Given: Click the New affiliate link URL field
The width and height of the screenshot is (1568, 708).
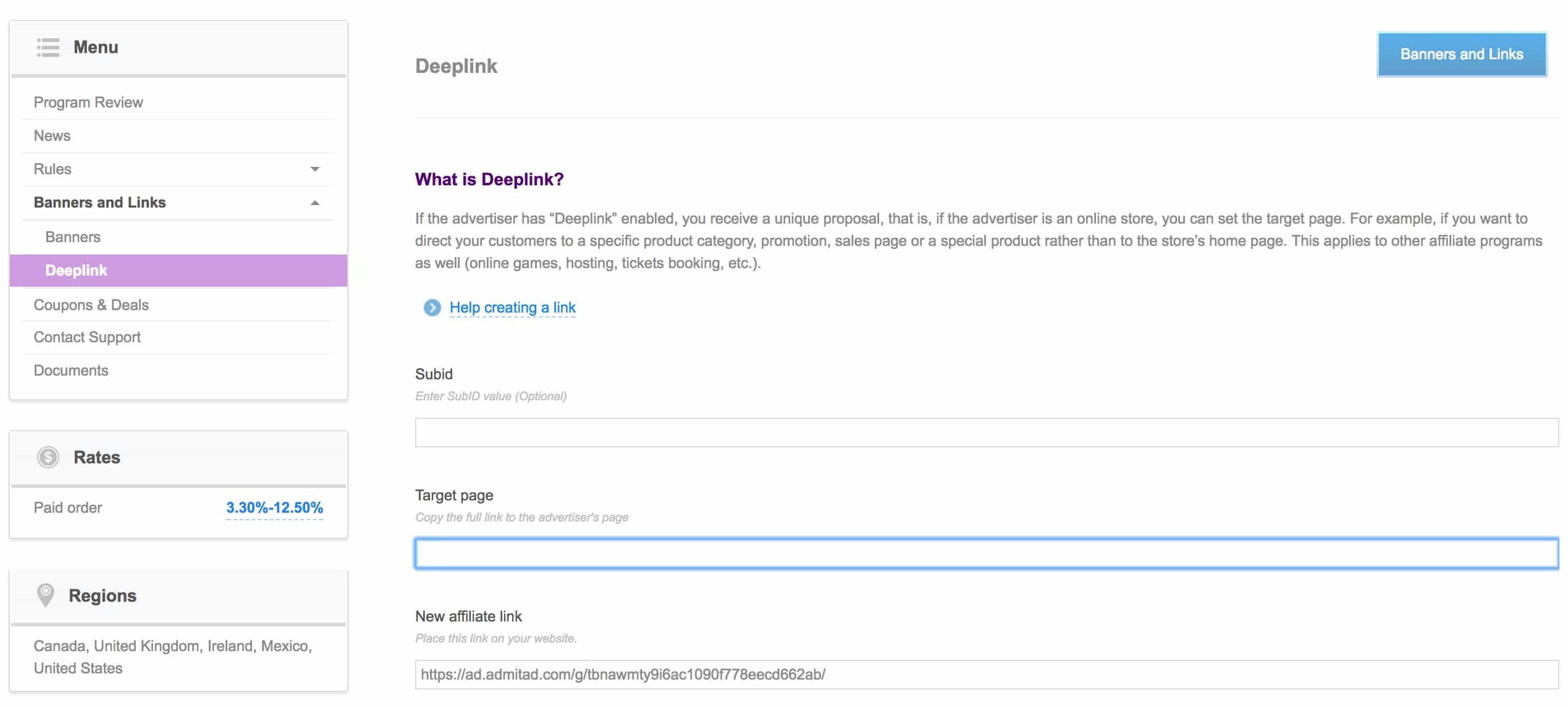Looking at the screenshot, I should tap(986, 675).
